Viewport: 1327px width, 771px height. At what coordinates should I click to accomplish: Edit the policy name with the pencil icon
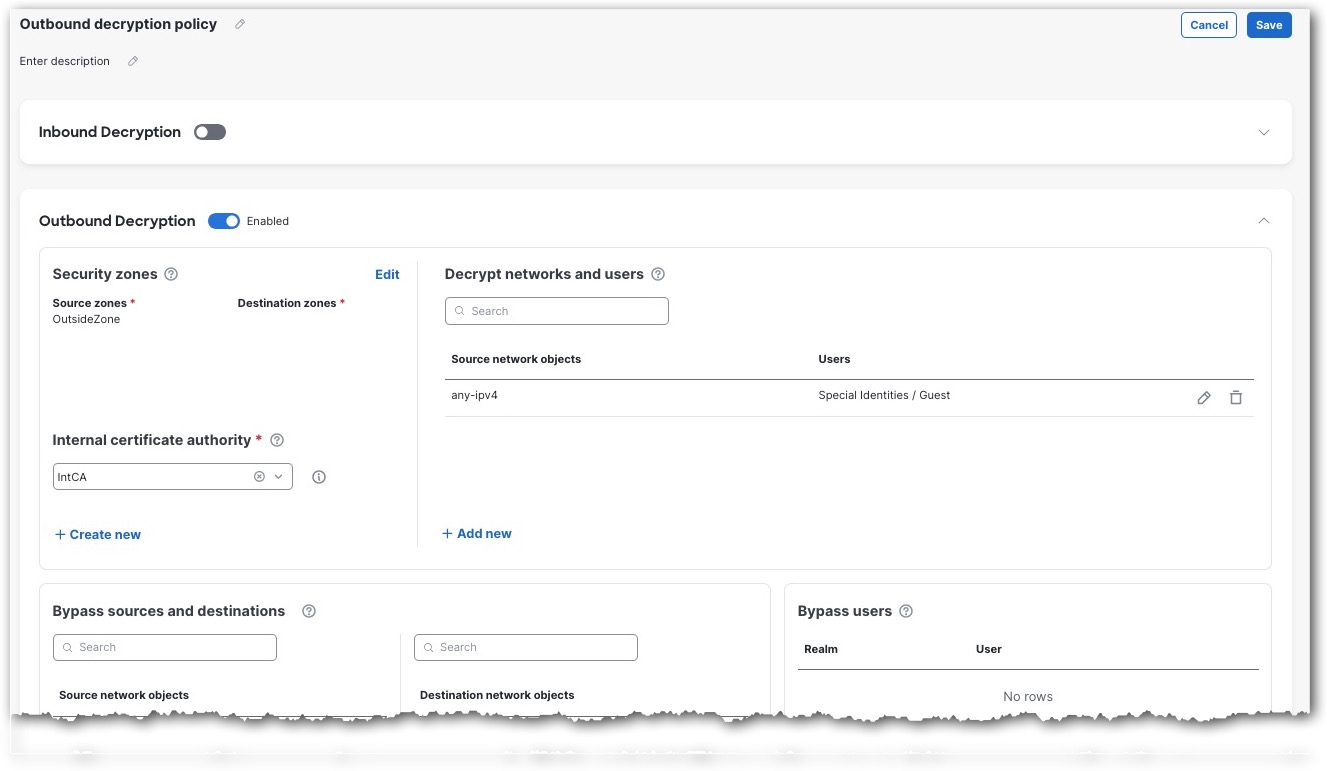tap(239, 24)
